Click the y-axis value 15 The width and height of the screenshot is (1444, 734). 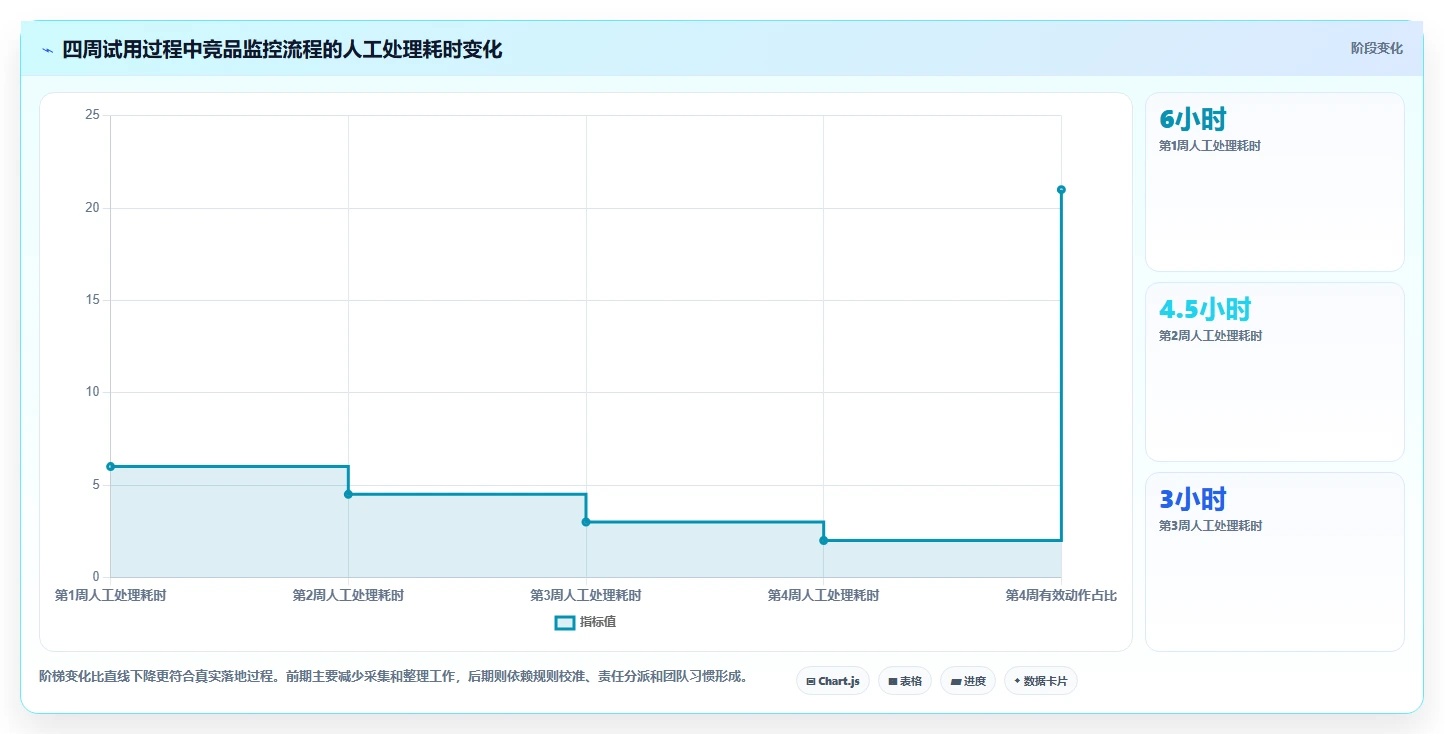point(93,300)
